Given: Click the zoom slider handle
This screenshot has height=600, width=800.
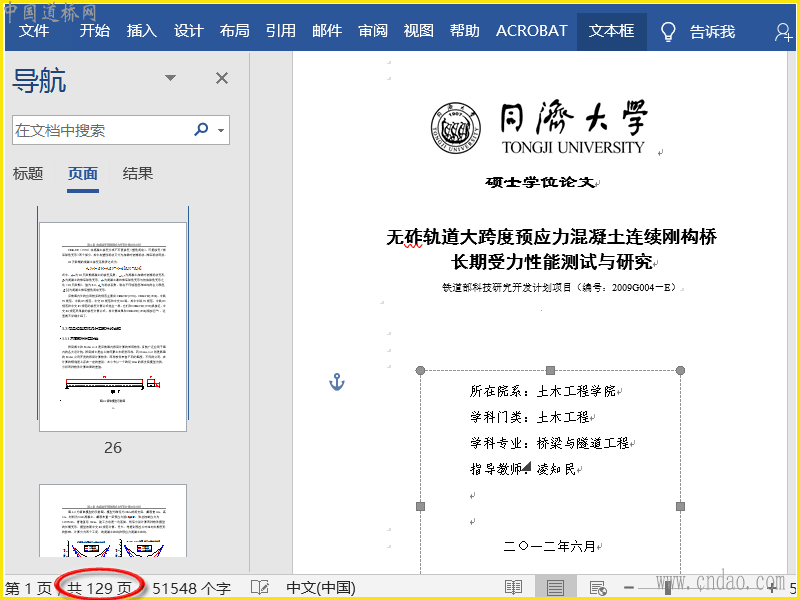Looking at the screenshot, I should (x=668, y=588).
